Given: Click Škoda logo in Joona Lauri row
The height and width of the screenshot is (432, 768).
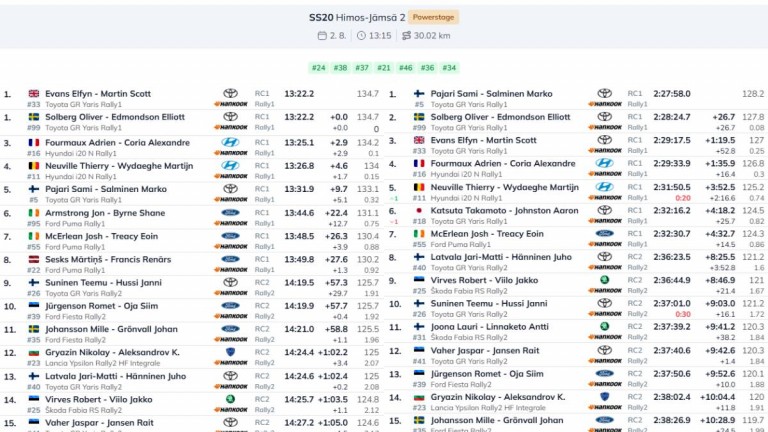Looking at the screenshot, I should tap(604, 326).
